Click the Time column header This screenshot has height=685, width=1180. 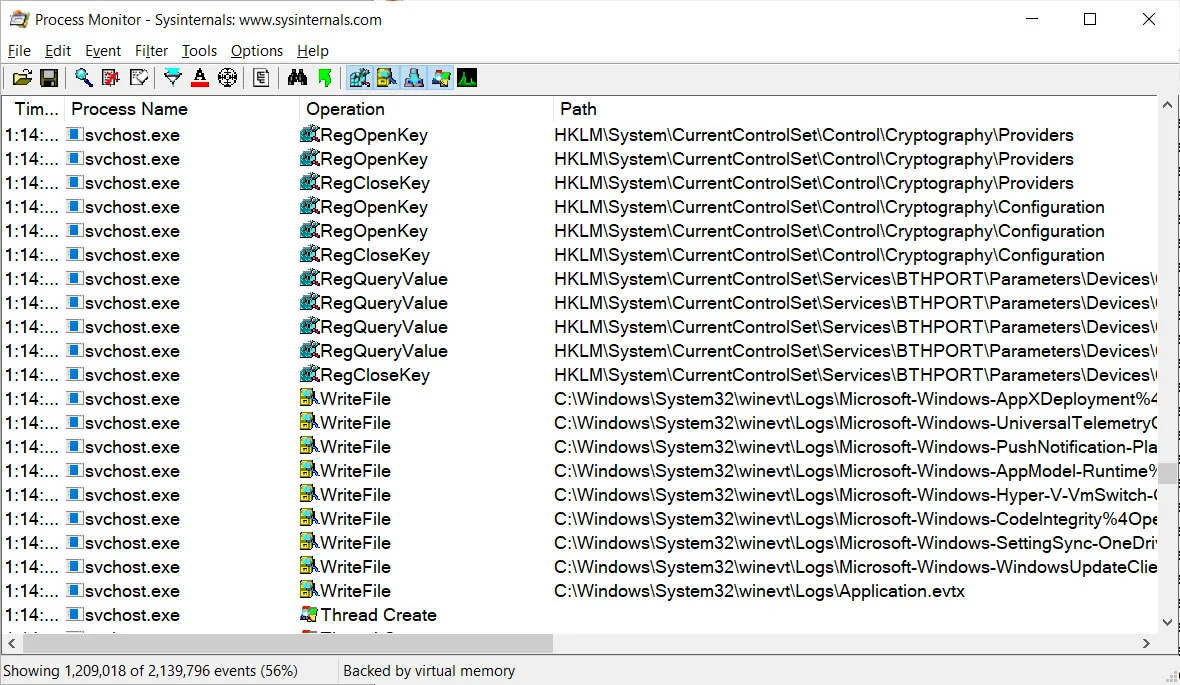(x=34, y=109)
